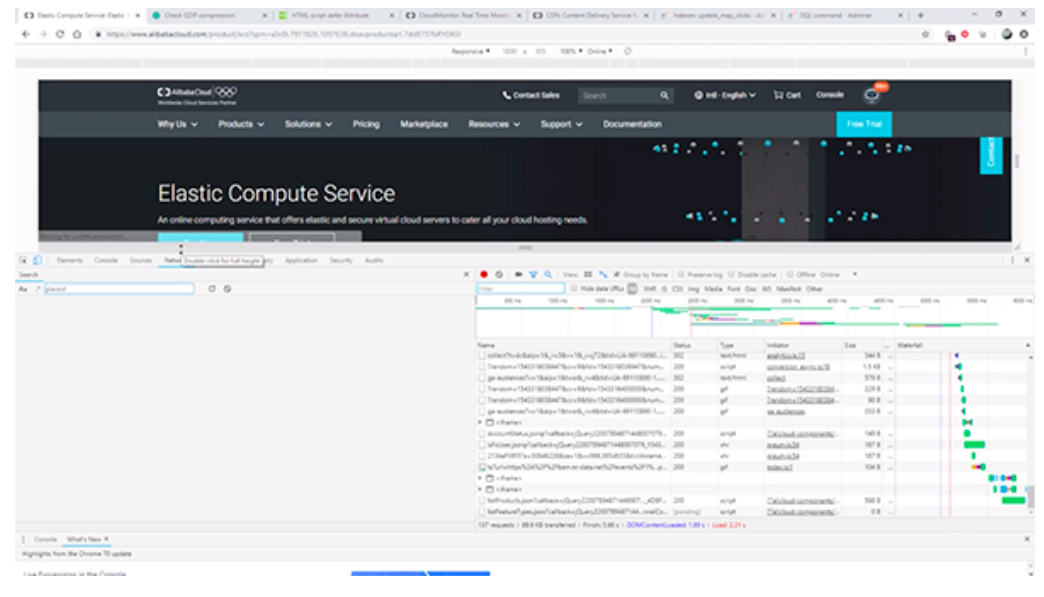Image resolution: width=1044 pixels, height=597 pixels.
Task: Click the capture screenshots camera icon
Action: coord(518,274)
